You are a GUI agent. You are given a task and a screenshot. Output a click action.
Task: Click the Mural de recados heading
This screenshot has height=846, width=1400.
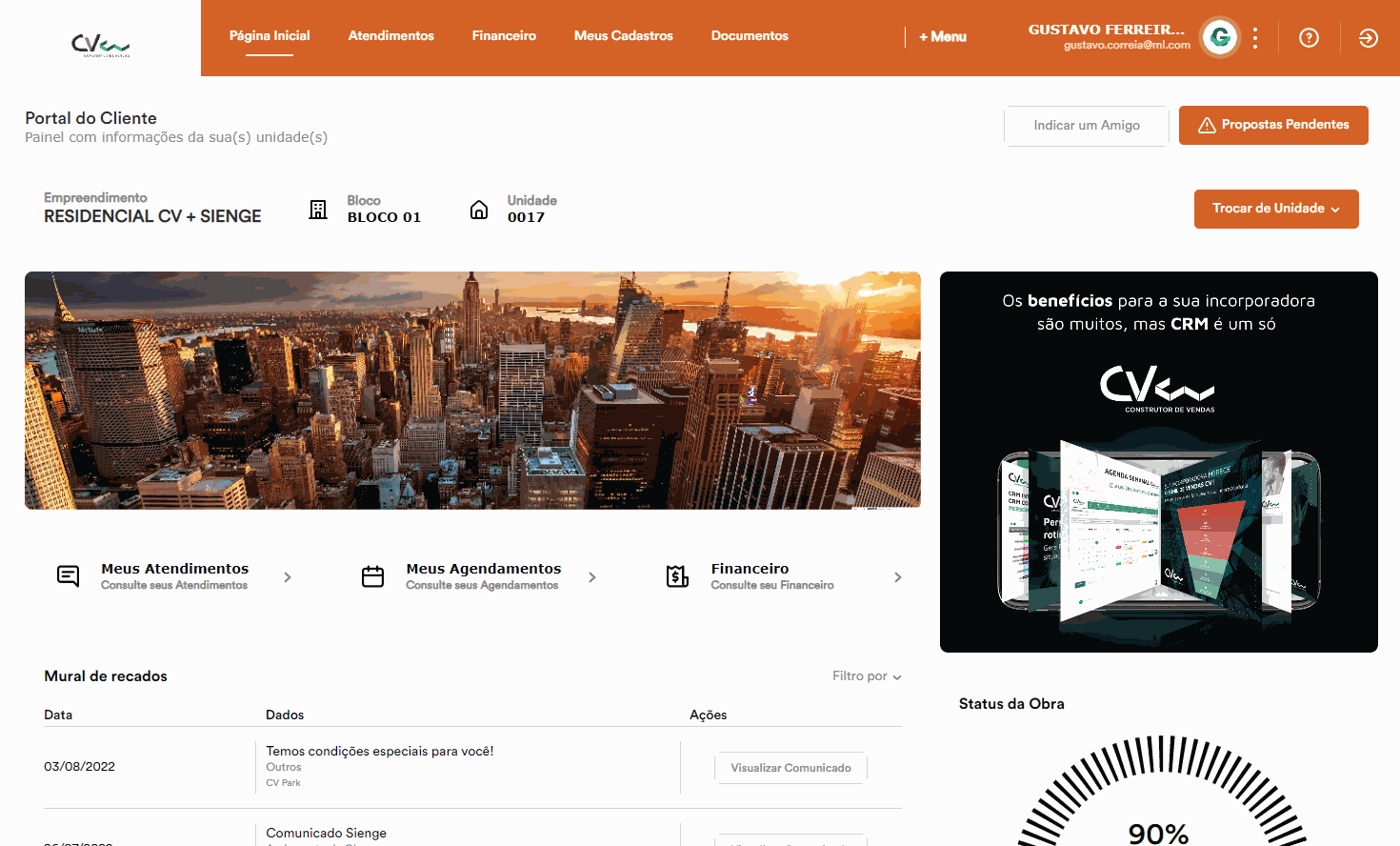tap(106, 676)
